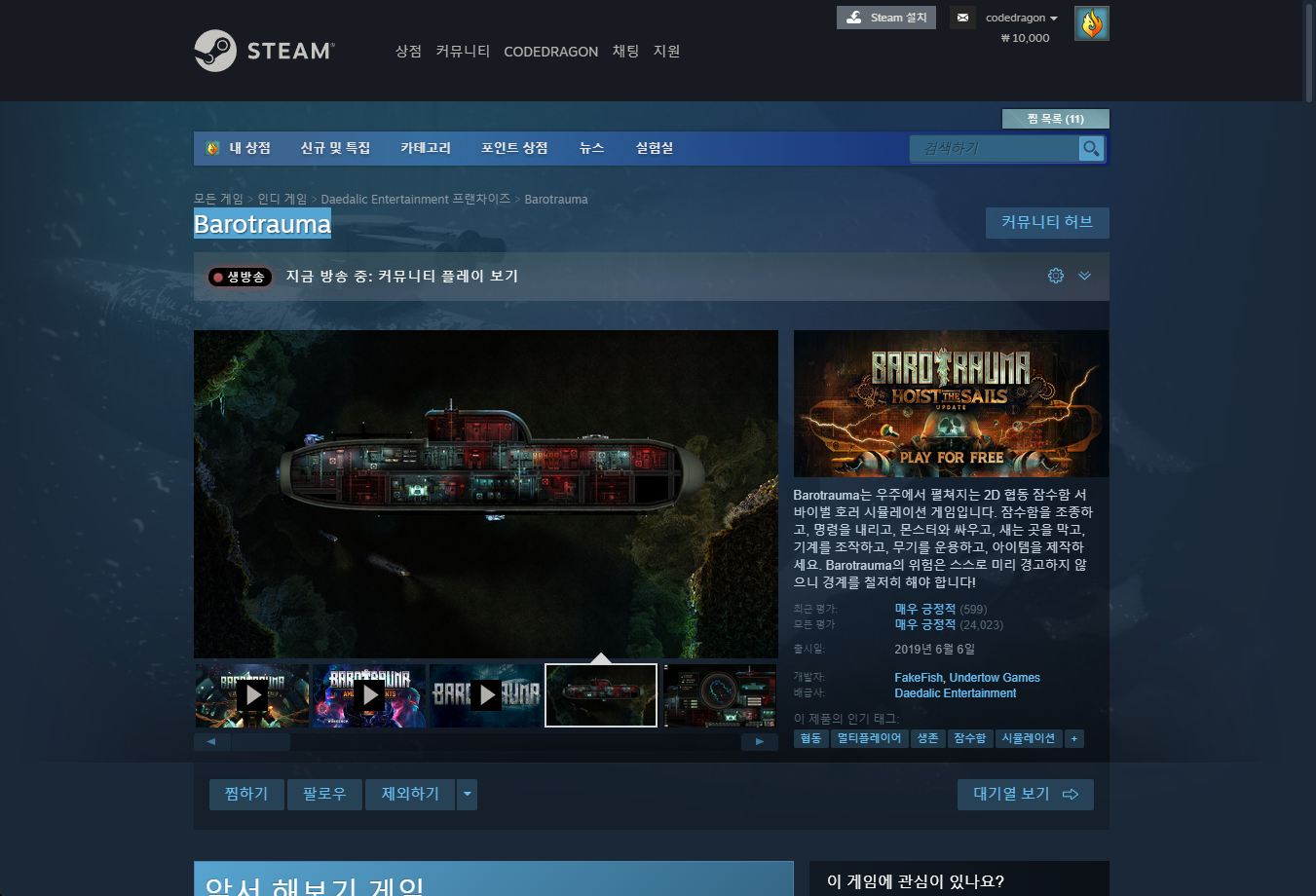Click the main submarine screenshot
The width and height of the screenshot is (1316, 896).
486,494
